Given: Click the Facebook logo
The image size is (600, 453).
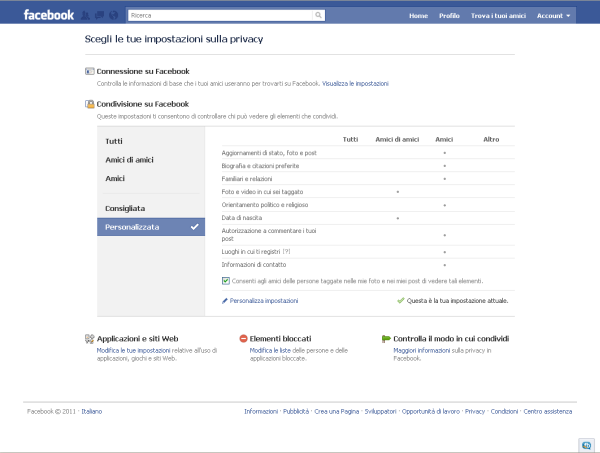Looking at the screenshot, I should pyautogui.click(x=49, y=15).
